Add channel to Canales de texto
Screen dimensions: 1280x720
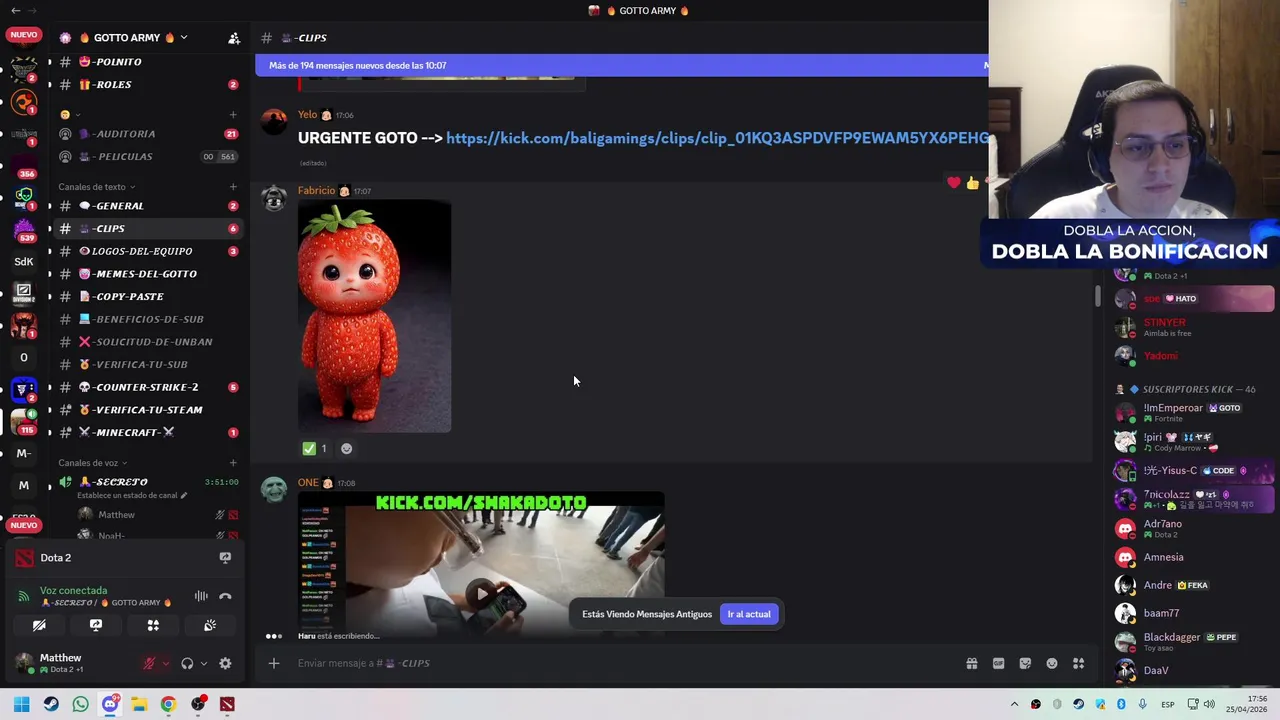pos(233,187)
